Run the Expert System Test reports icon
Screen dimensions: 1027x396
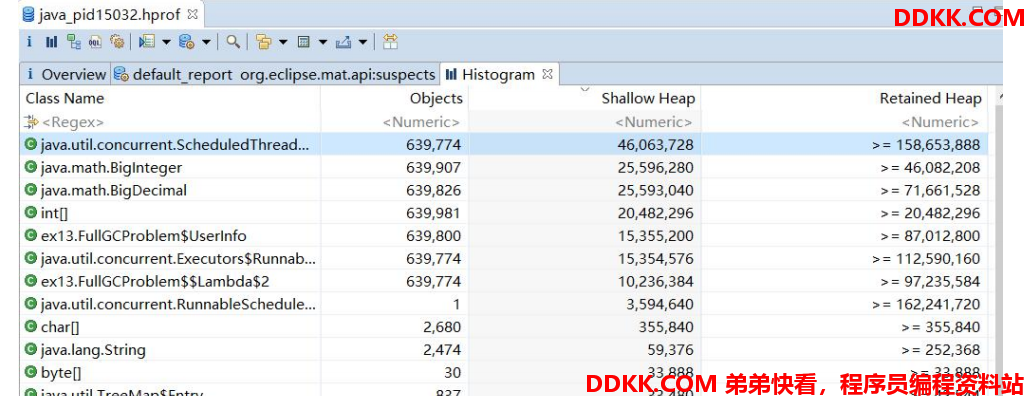point(147,43)
